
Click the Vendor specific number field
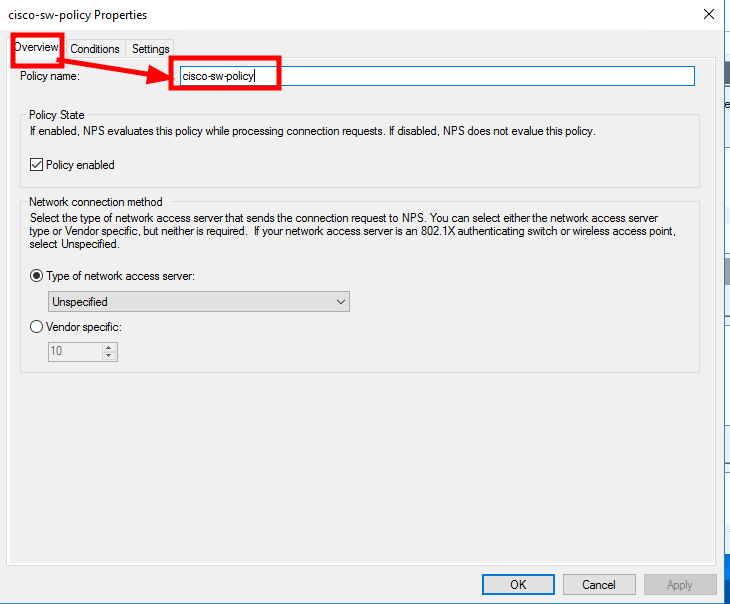[x=75, y=351]
